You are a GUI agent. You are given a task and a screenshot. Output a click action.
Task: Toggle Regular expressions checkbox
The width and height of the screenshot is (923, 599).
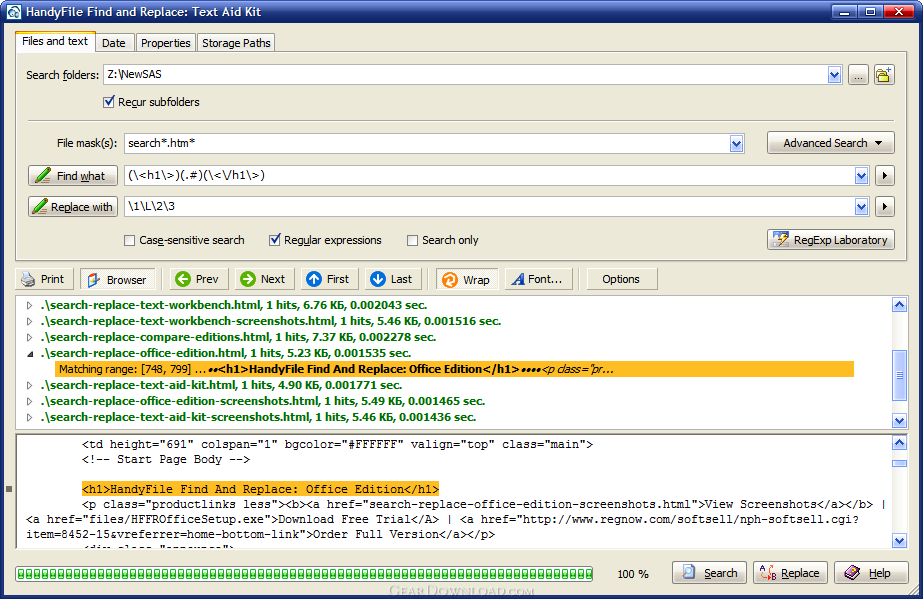click(274, 240)
